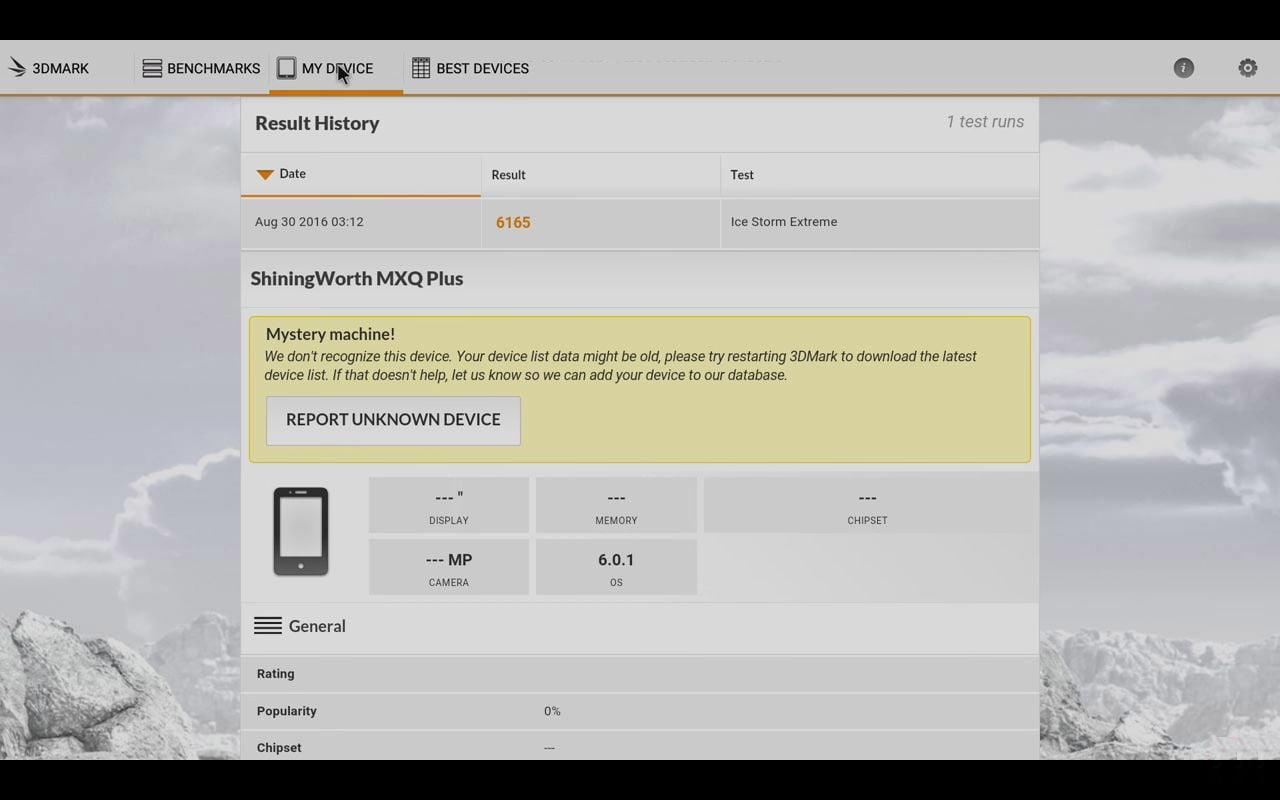Click the phone device image
The height and width of the screenshot is (800, 1280).
tap(301, 531)
